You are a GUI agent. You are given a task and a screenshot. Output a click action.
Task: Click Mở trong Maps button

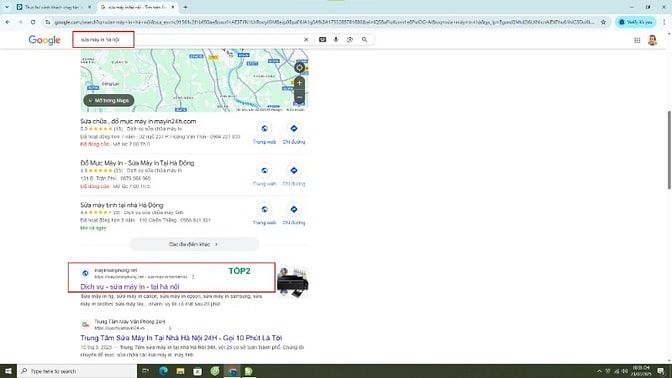tap(108, 100)
